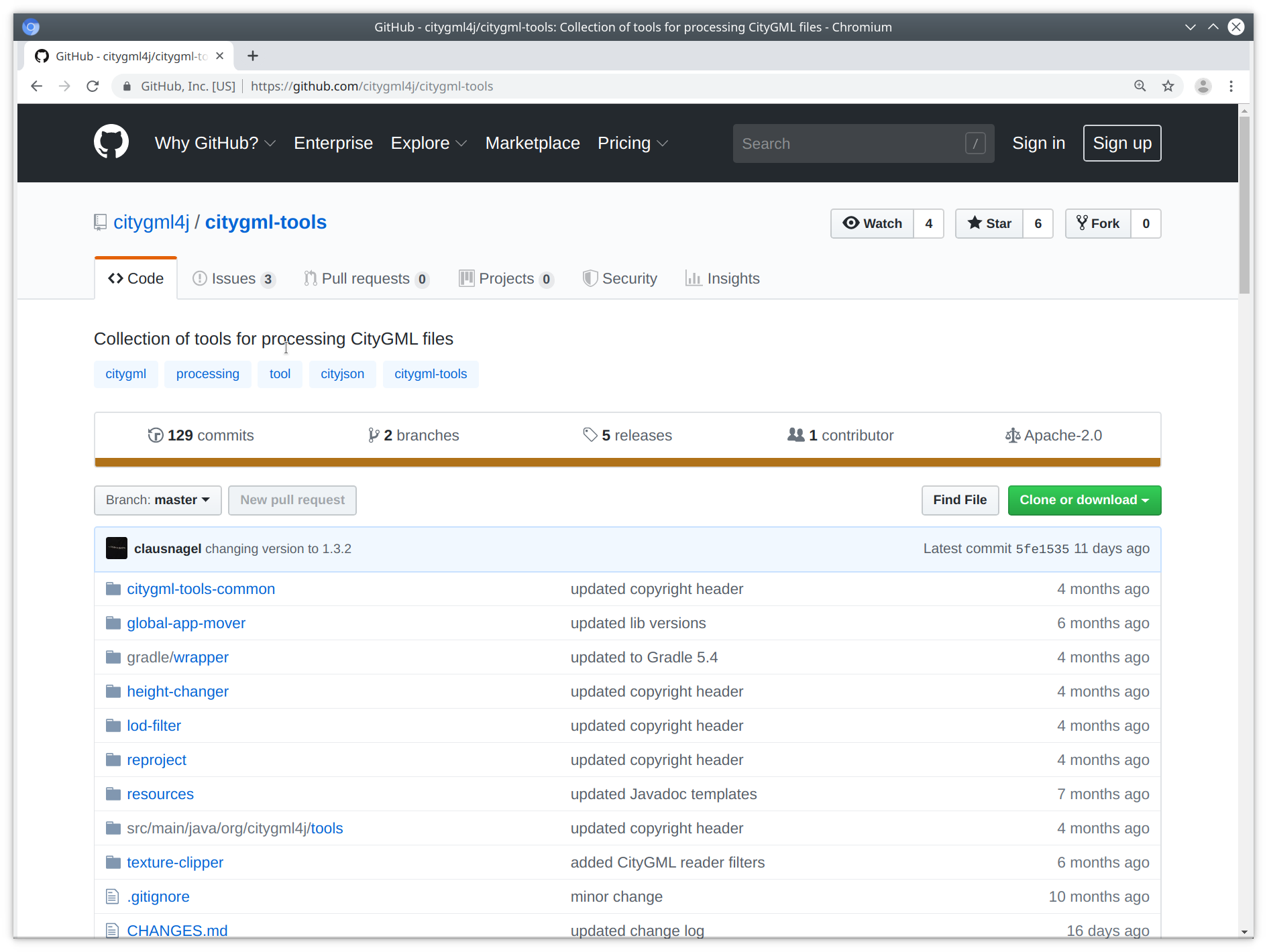Open the citygml4j owner link

(x=152, y=223)
